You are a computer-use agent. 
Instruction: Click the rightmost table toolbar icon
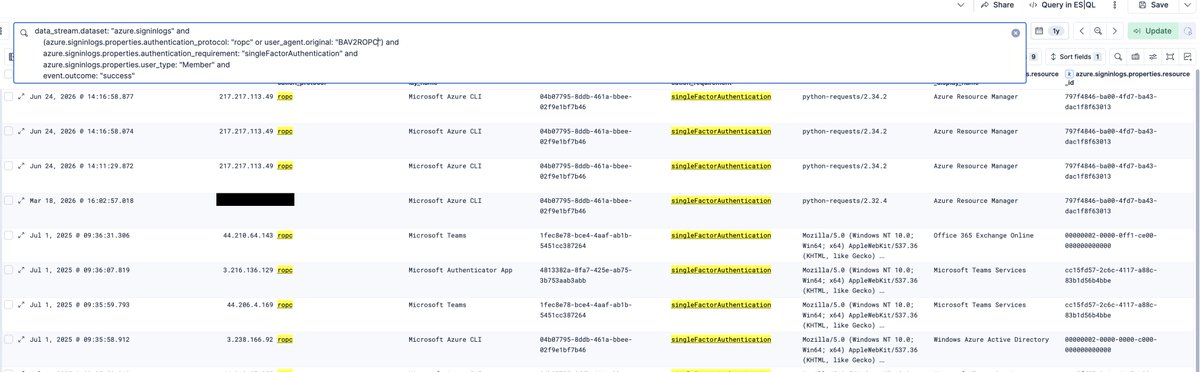[x=1187, y=57]
